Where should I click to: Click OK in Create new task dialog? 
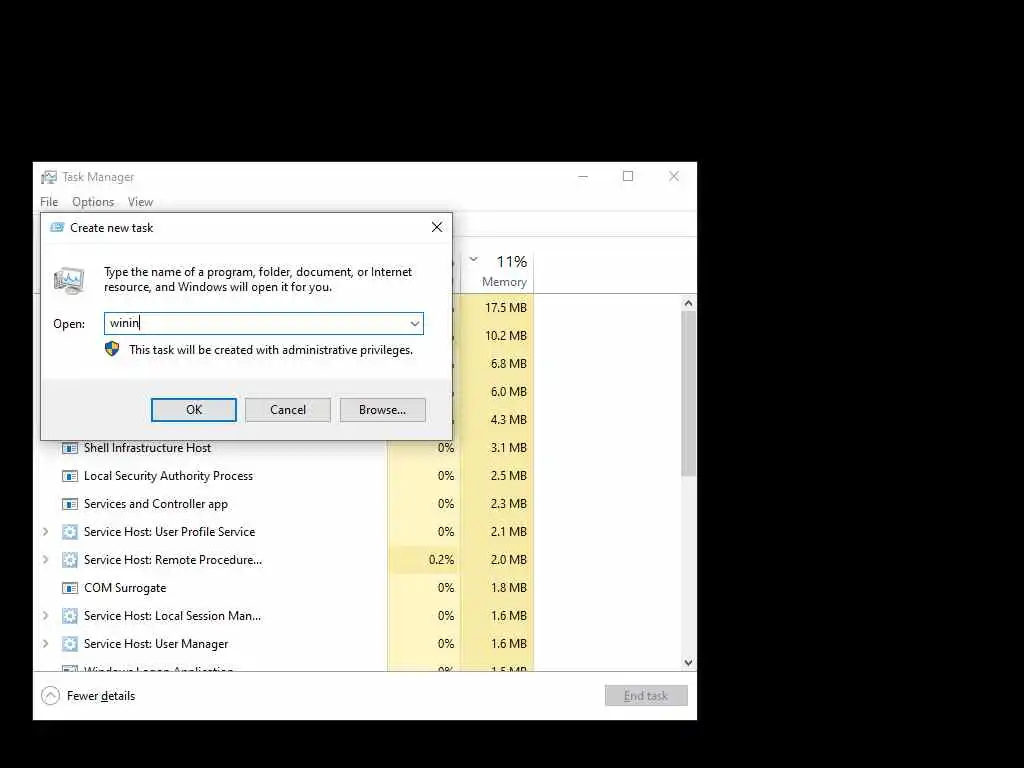[194, 409]
